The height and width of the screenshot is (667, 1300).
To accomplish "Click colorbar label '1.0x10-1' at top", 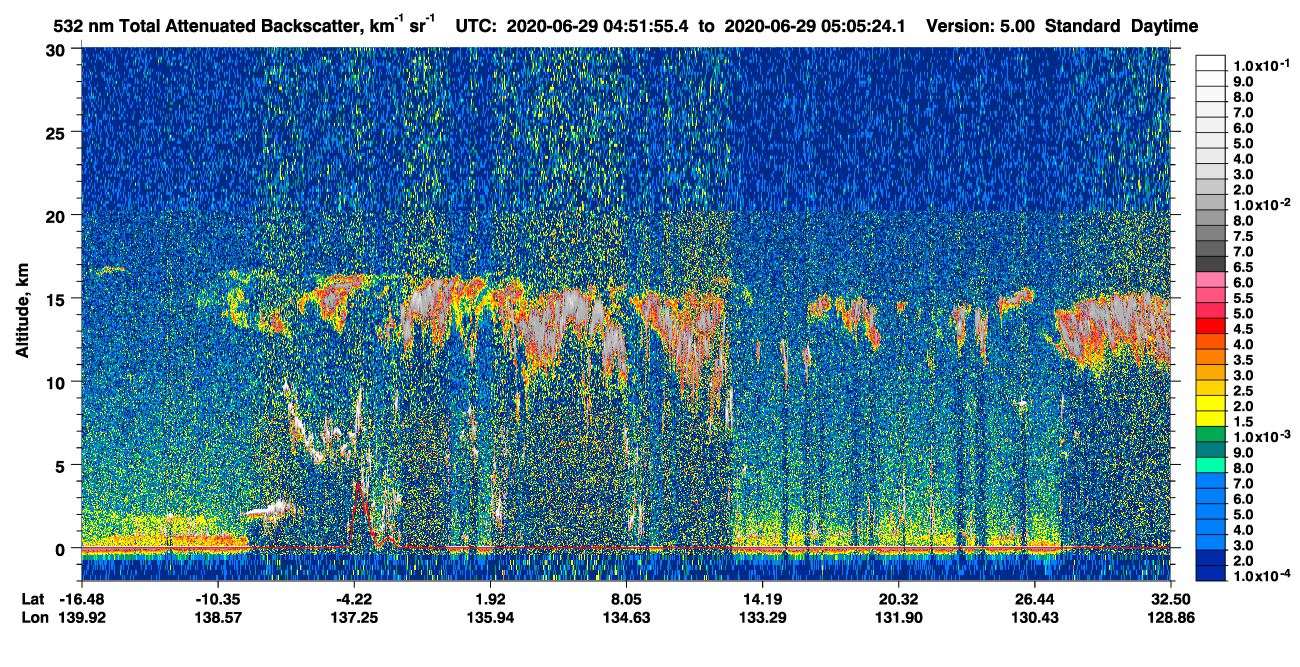I will pos(1261,65).
